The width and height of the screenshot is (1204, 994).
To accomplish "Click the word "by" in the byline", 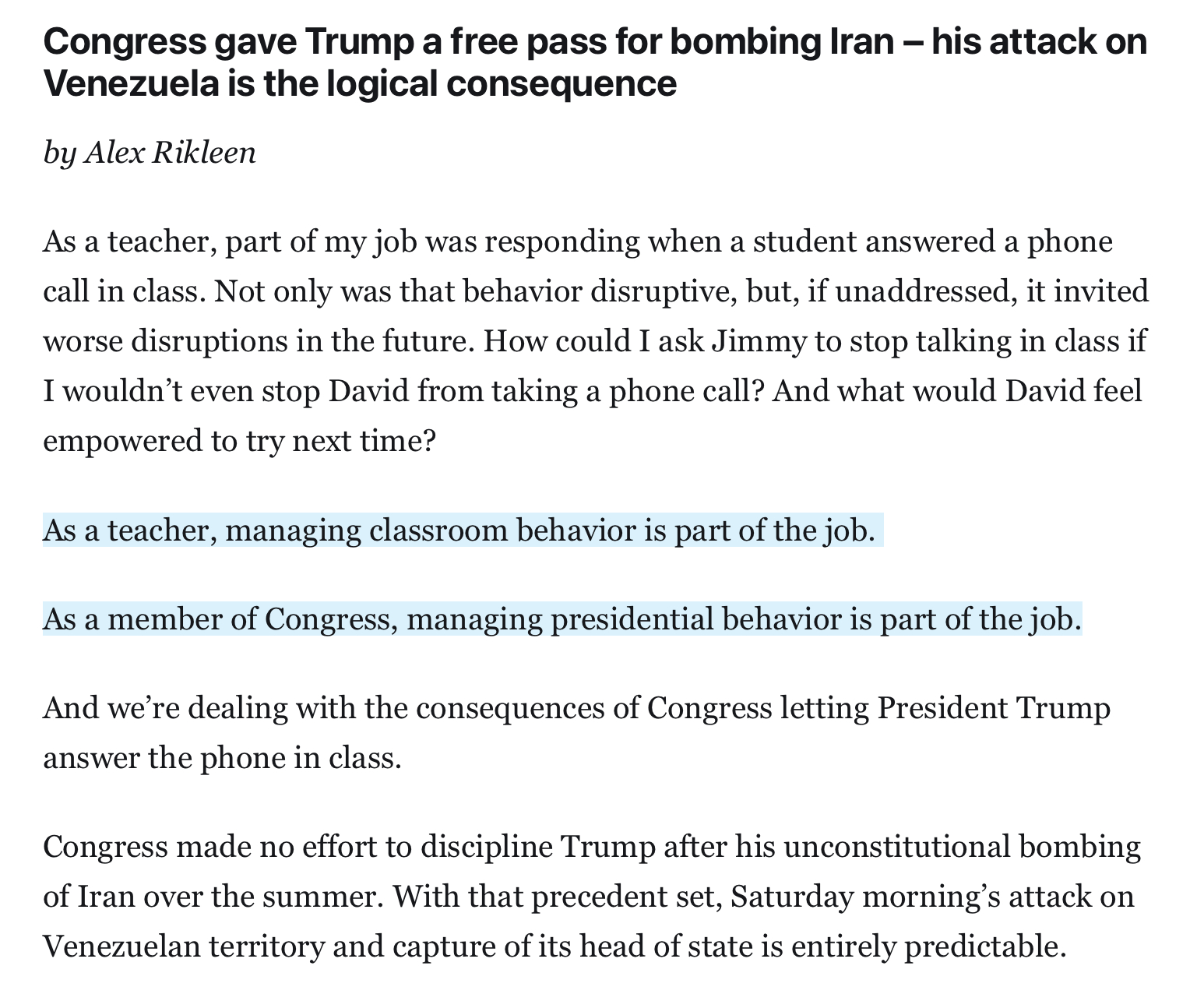I will tap(59, 153).
